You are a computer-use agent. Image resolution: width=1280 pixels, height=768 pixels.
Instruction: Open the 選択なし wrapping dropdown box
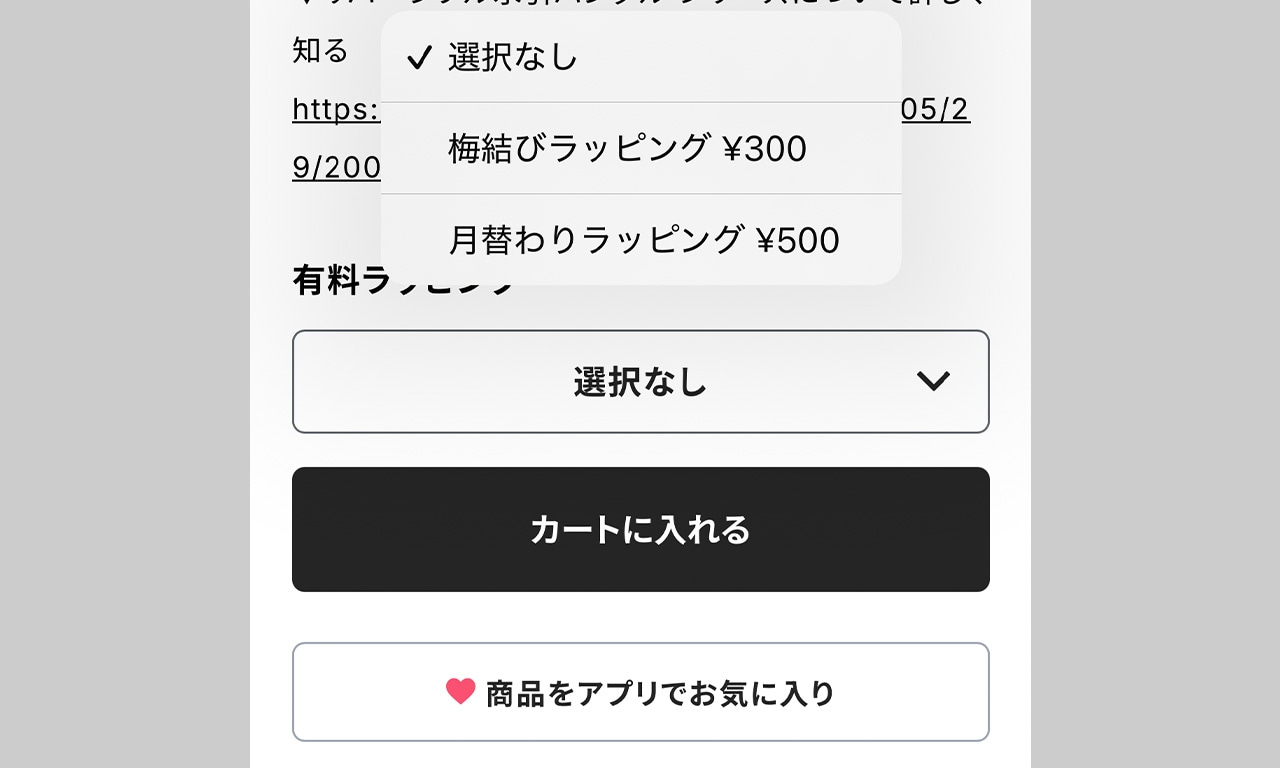[x=641, y=381]
